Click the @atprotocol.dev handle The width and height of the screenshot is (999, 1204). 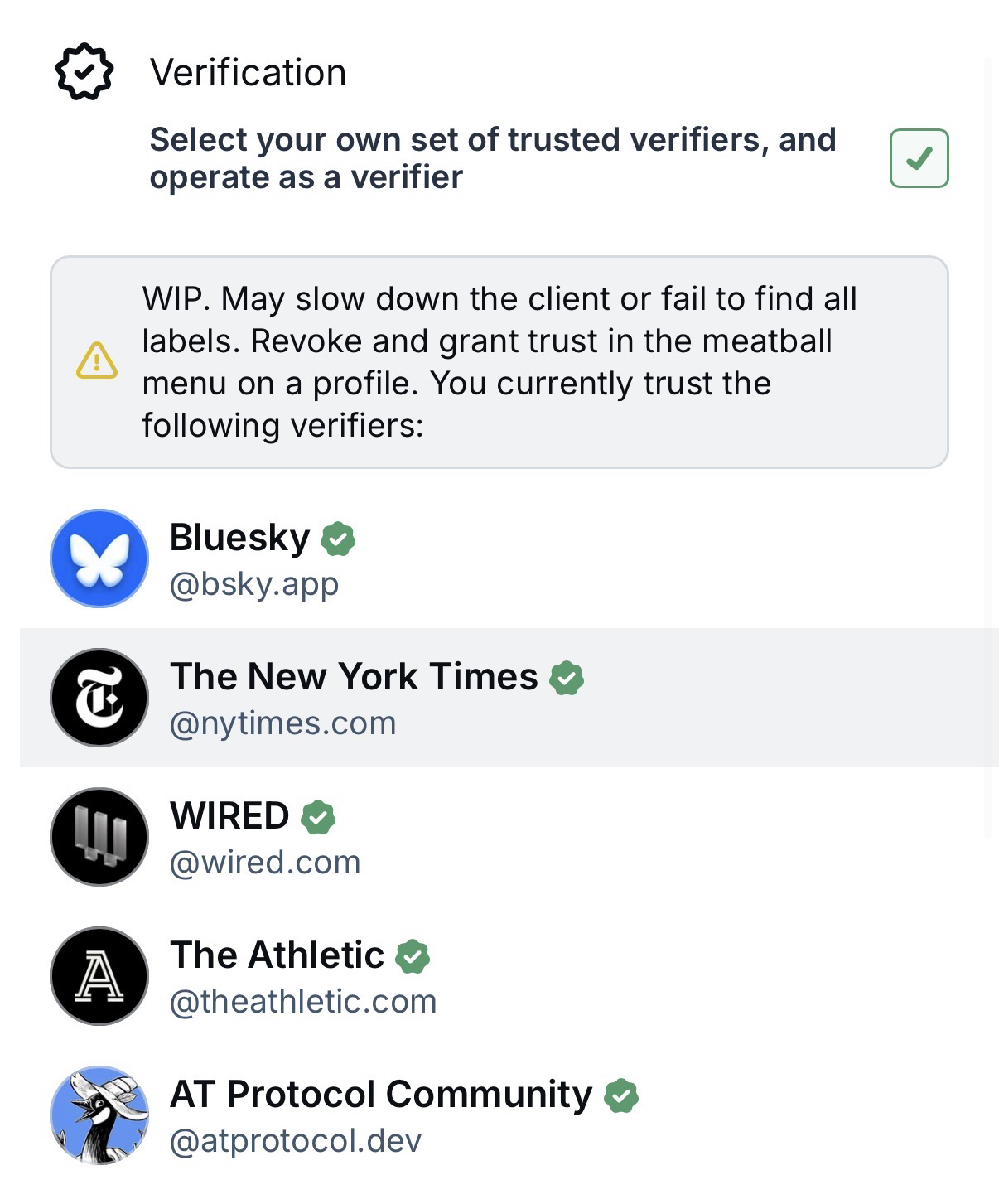click(x=296, y=1142)
